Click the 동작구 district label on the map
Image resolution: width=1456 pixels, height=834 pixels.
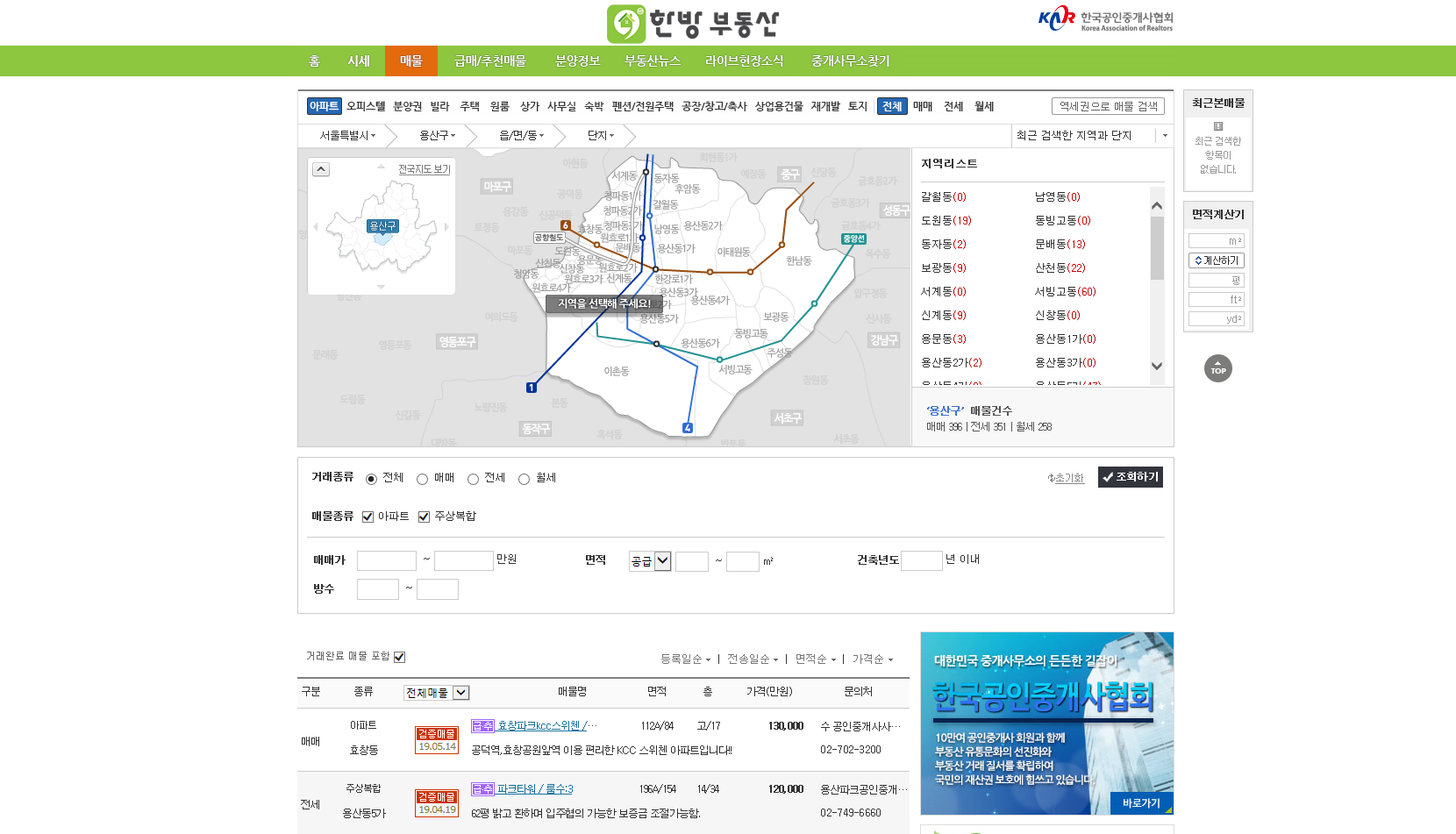click(x=536, y=429)
